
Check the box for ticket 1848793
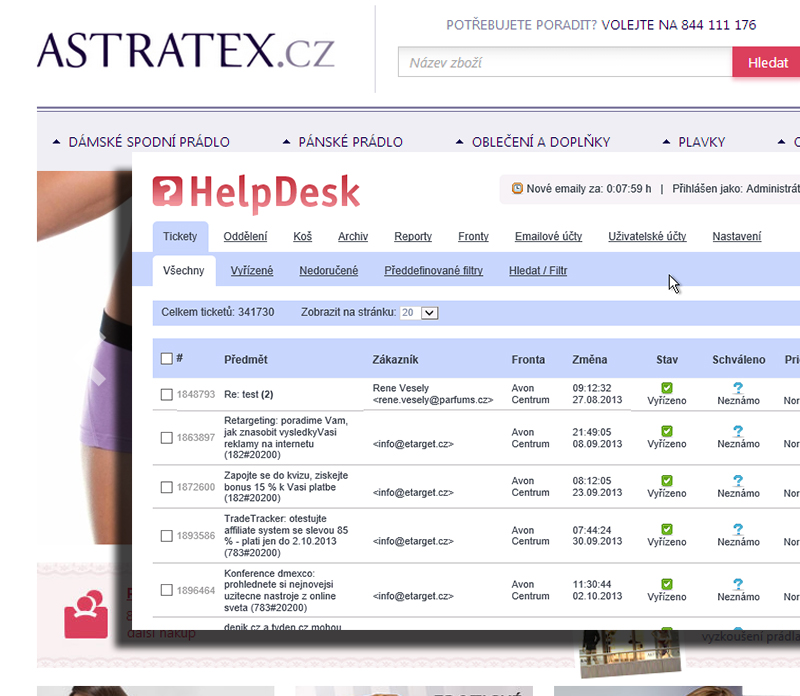point(166,394)
